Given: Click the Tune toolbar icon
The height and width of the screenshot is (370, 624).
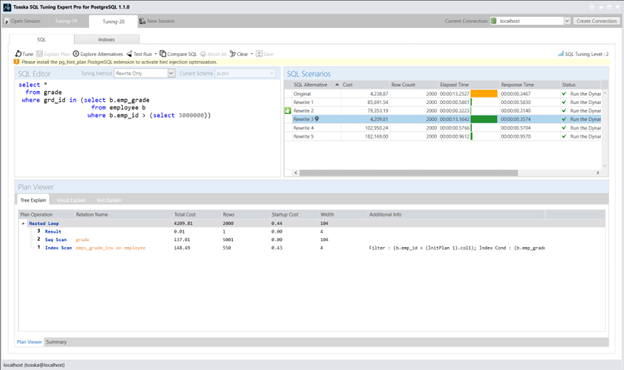Looking at the screenshot, I should click(x=18, y=54).
